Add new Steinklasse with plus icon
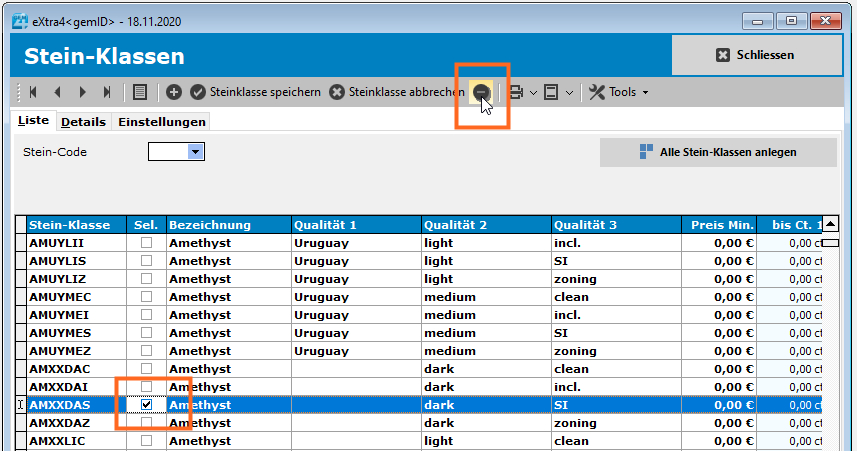Screen dimensions: 857x451 coord(174,92)
